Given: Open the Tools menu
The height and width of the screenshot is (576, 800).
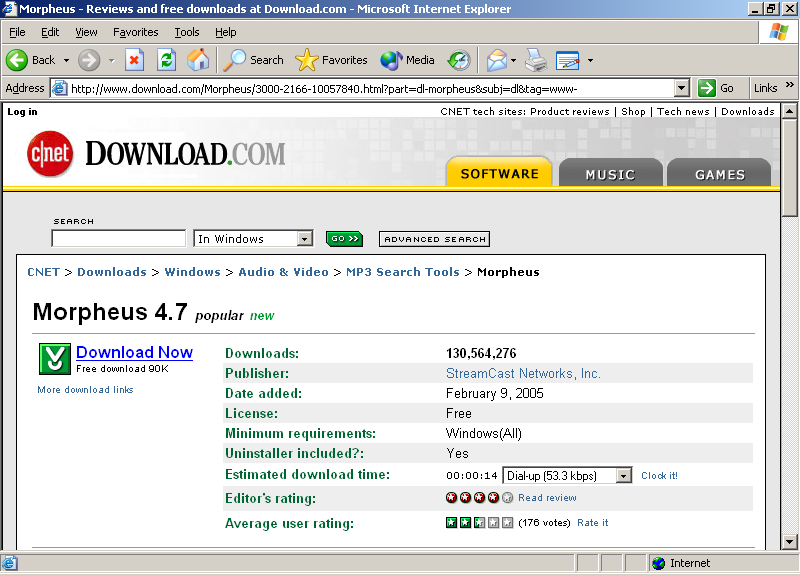Looking at the screenshot, I should tap(187, 32).
